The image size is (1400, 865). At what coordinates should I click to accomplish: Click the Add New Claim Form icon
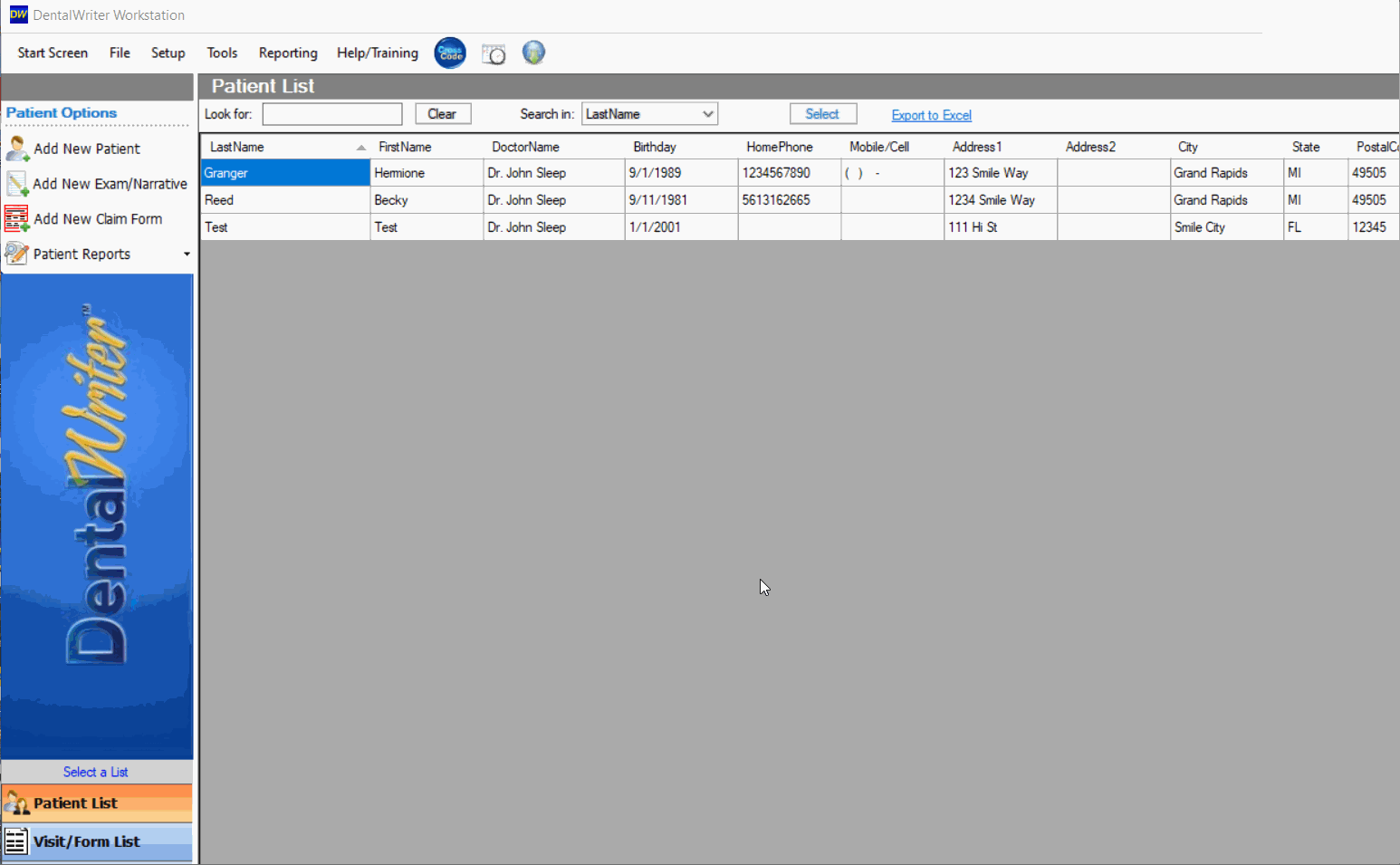(x=17, y=219)
